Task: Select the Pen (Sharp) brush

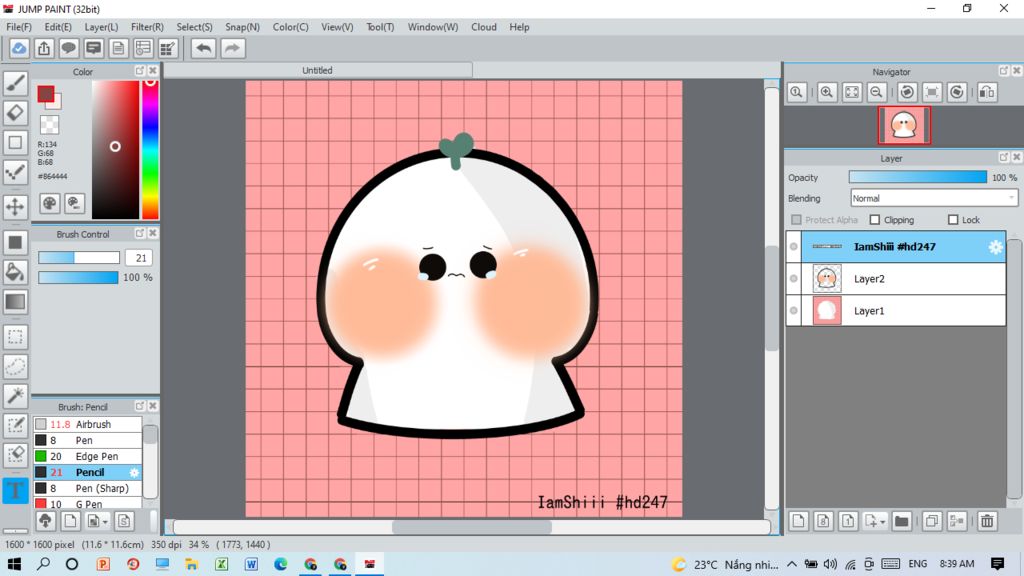Action: [x=88, y=488]
